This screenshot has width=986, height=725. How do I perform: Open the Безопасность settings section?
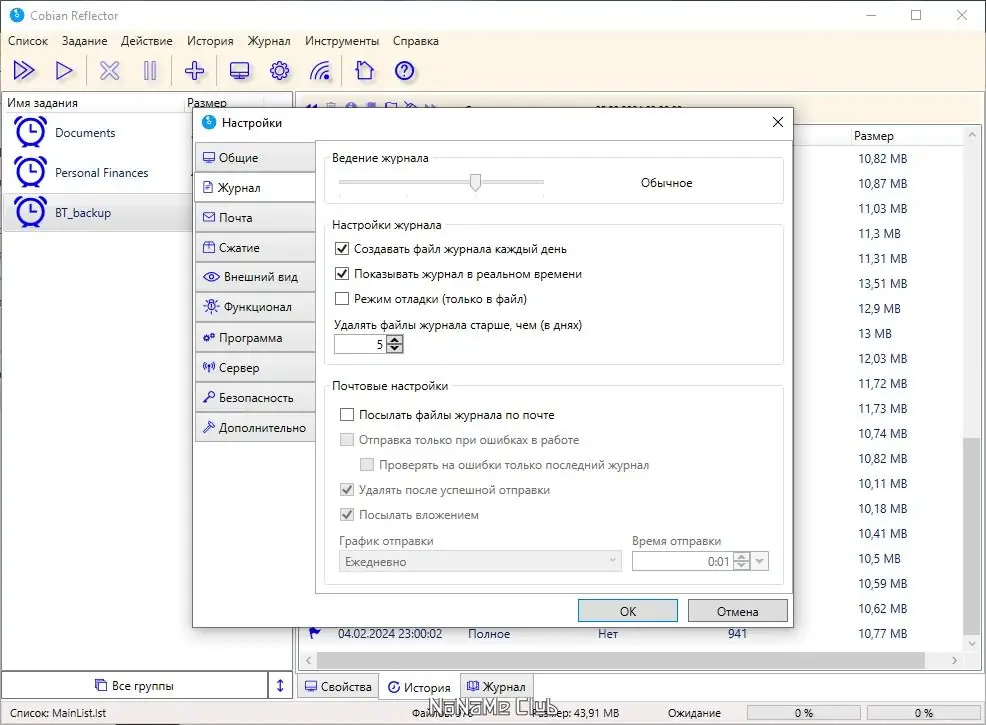[x=255, y=397]
